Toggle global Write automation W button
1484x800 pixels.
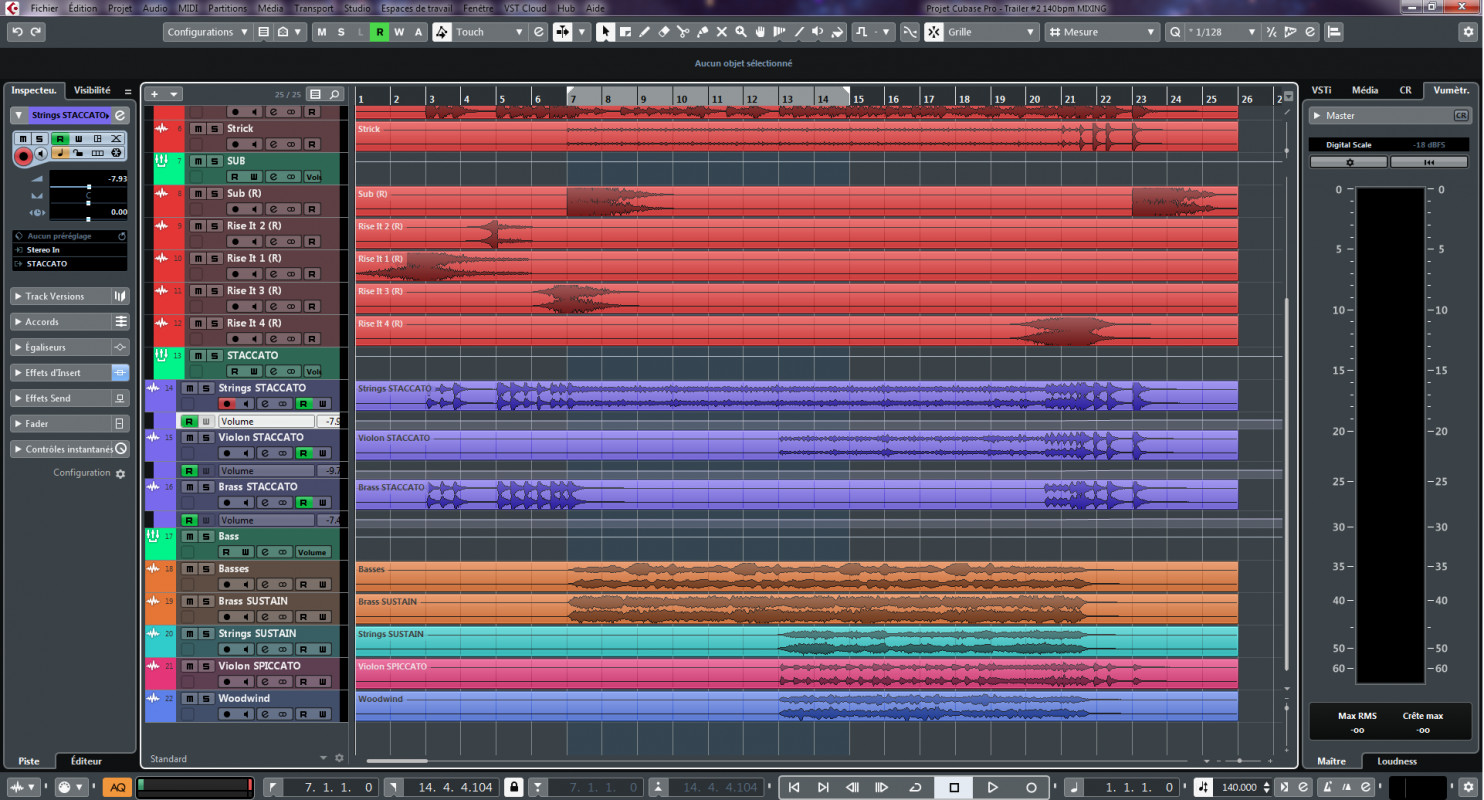[x=399, y=32]
